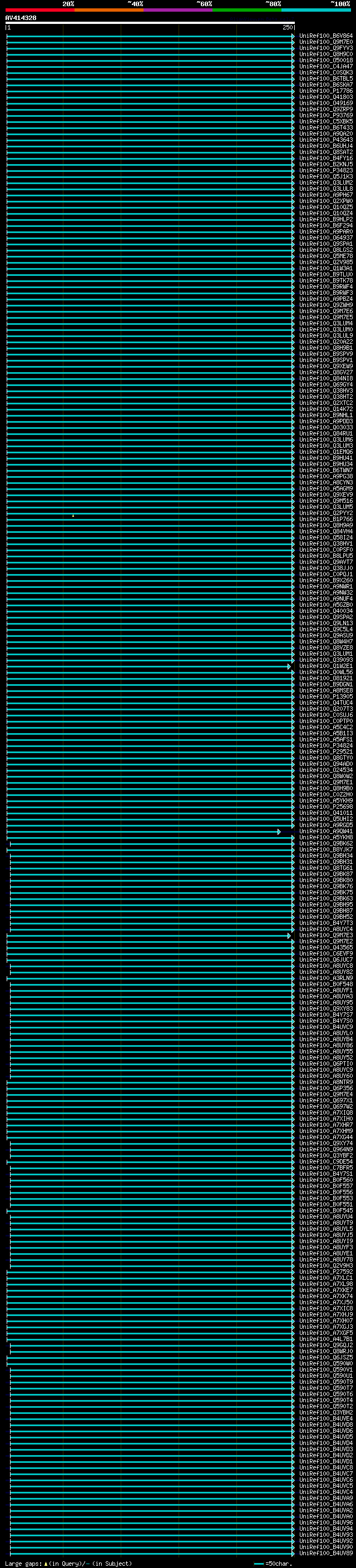Click the label UniRef100_Q03033
Viewport: 356px width, 1568px height.
[x=325, y=427]
